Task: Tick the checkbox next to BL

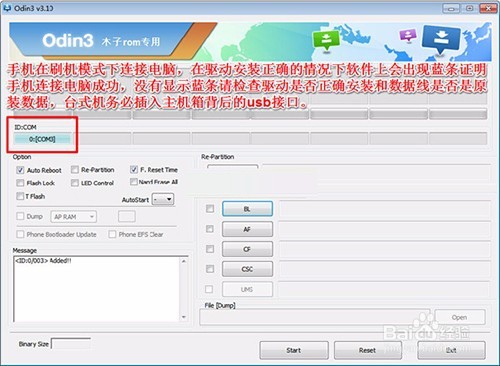Action: 210,209
